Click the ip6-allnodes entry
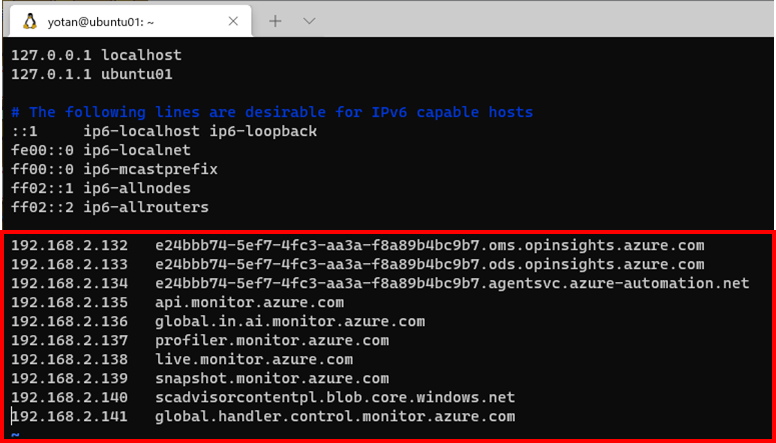This screenshot has height=443, width=776. pyautogui.click(x=137, y=188)
